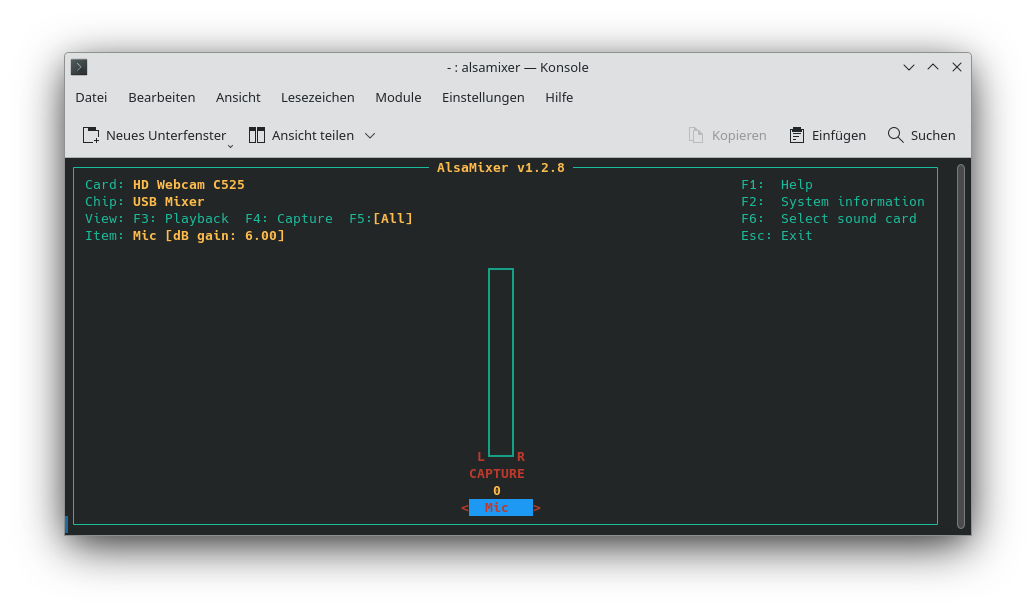Click the Mic capture volume bar
The width and height of the screenshot is (1036, 612).
coord(500,360)
